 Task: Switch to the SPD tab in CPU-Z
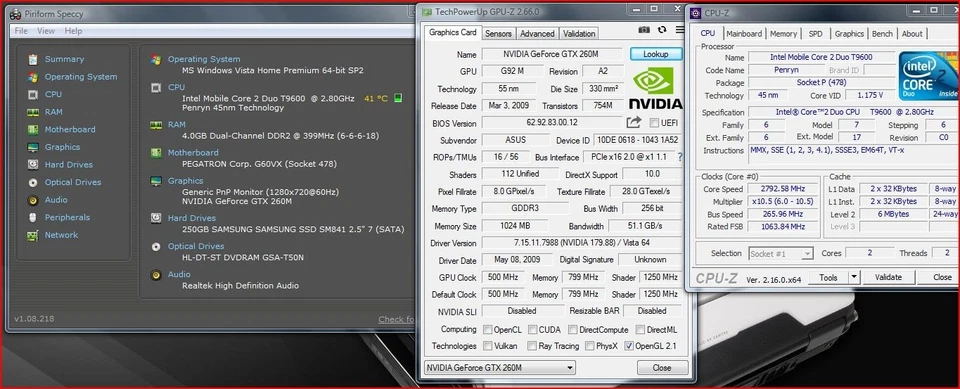point(816,34)
